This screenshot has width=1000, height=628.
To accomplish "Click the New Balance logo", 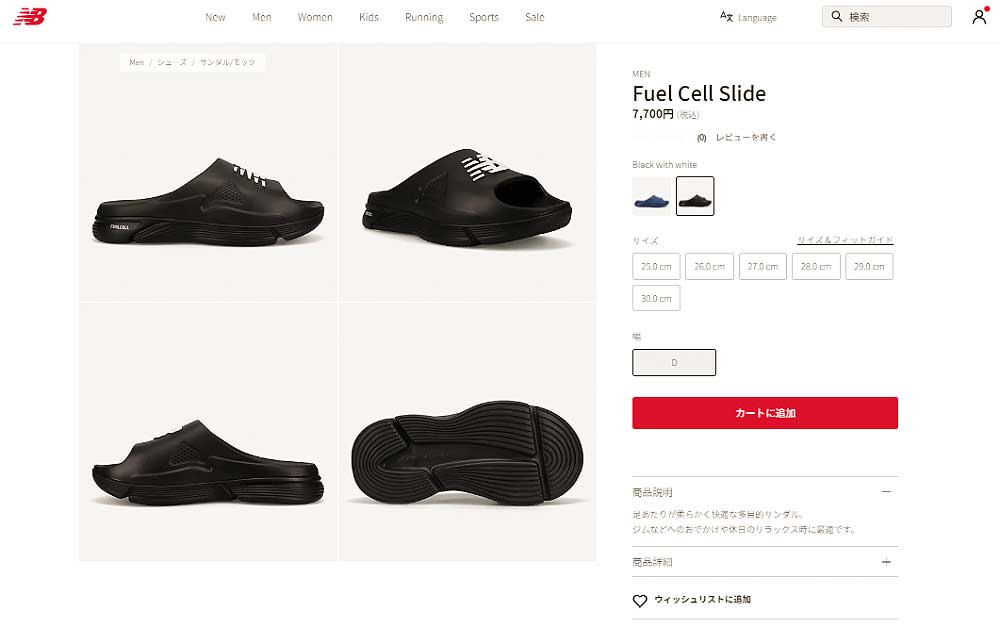I will [x=30, y=17].
